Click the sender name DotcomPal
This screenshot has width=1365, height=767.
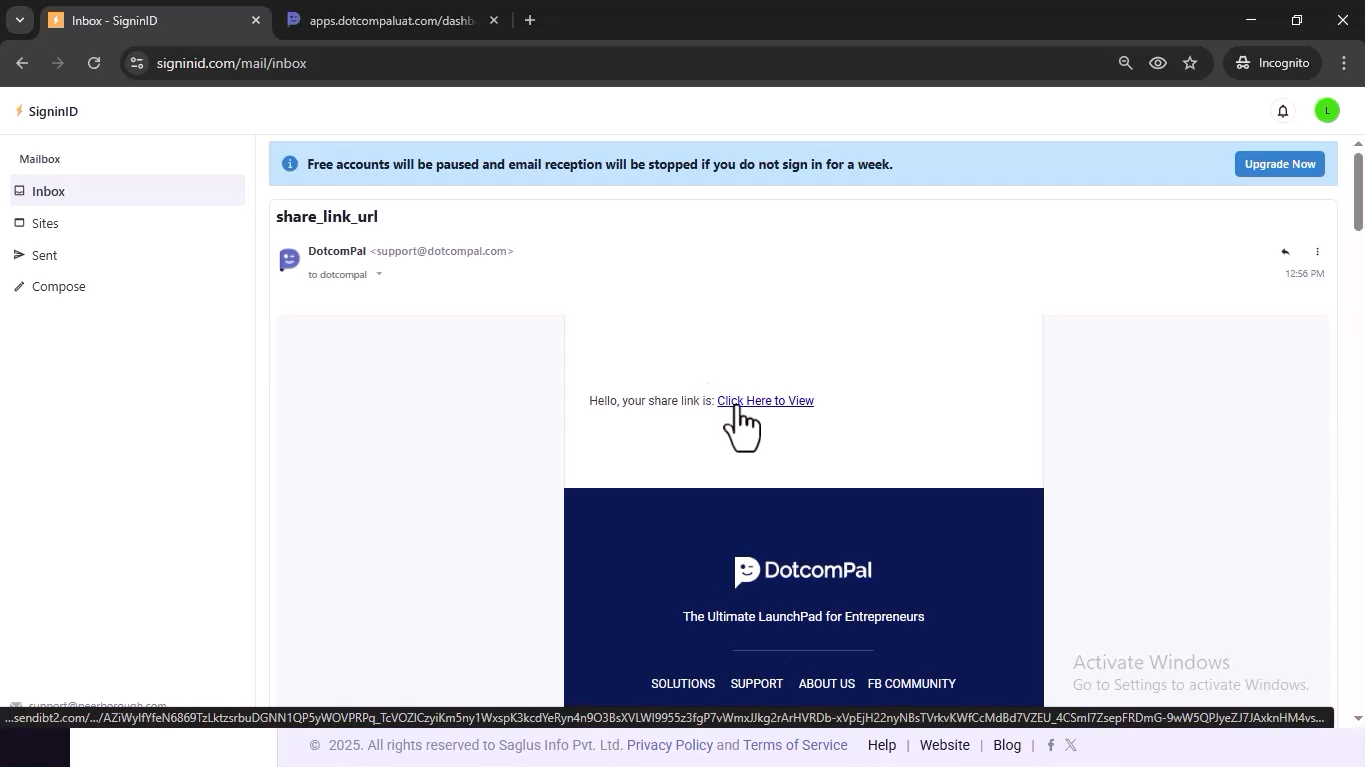tap(337, 251)
